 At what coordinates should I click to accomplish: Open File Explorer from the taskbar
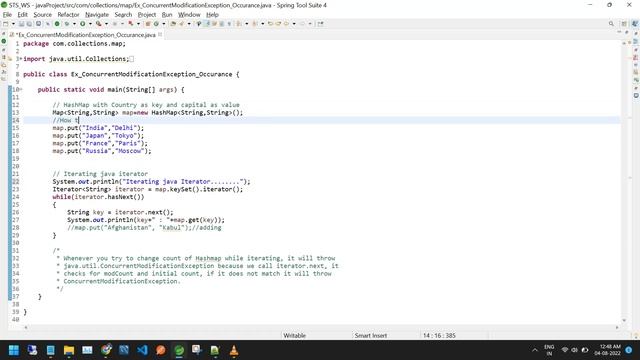[69, 350]
